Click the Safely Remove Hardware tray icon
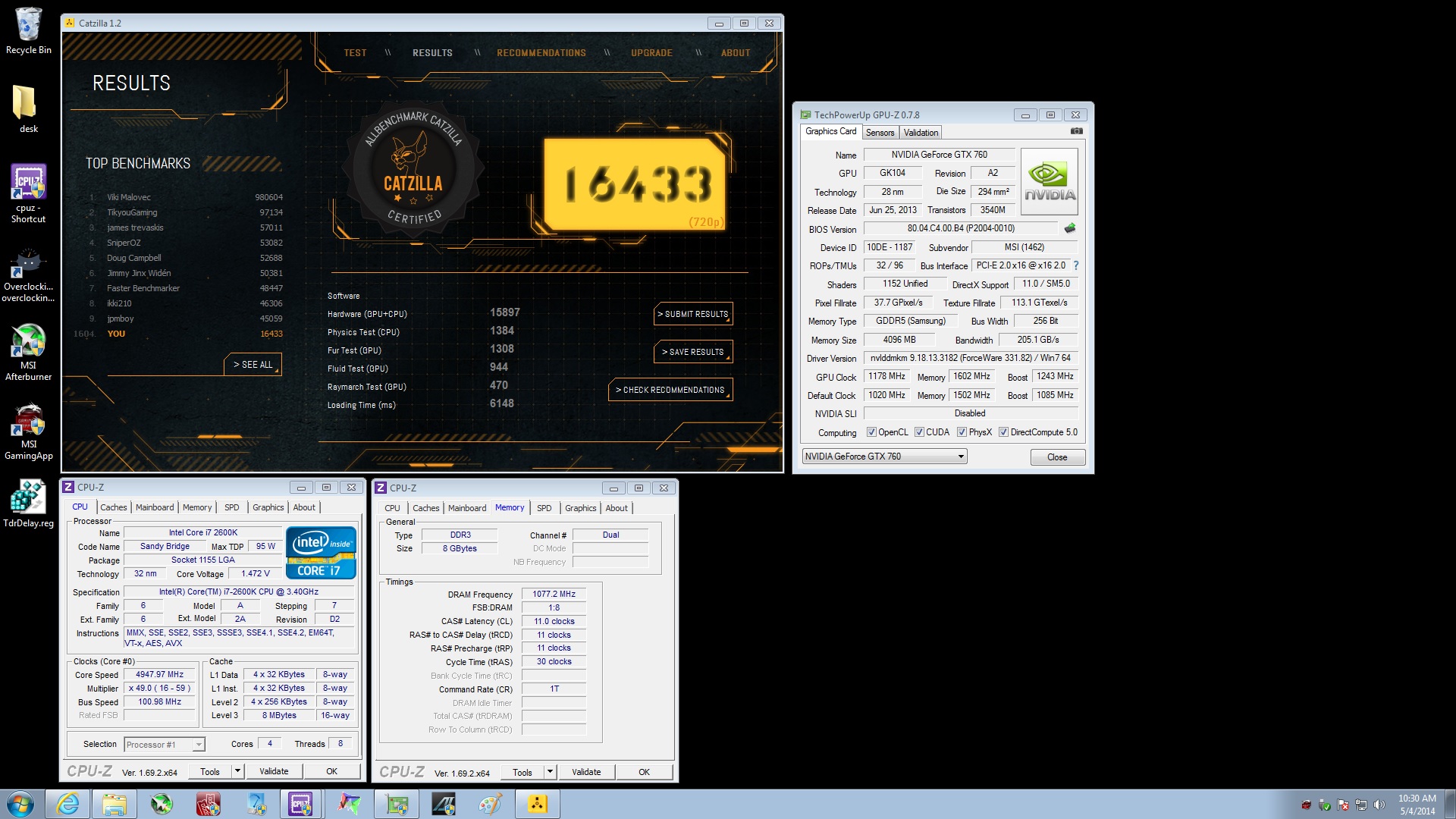1456x819 pixels. [x=1325, y=805]
